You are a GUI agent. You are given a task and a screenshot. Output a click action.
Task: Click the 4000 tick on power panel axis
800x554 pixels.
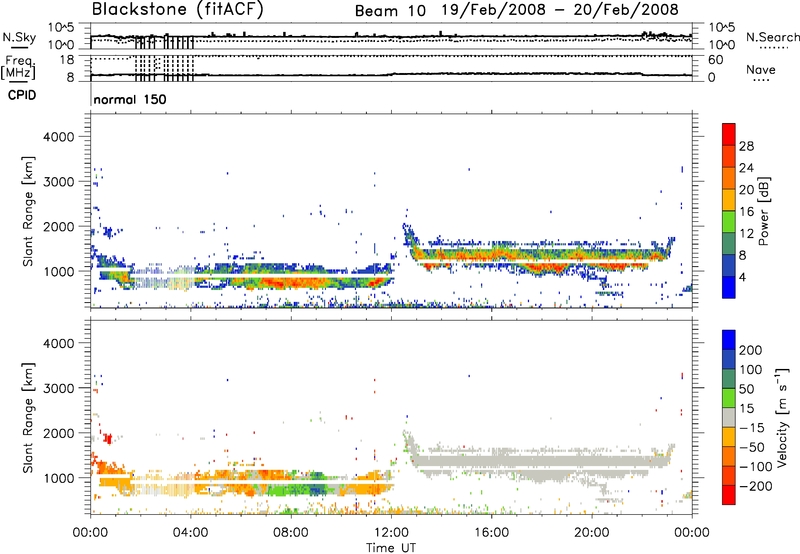click(x=58, y=137)
